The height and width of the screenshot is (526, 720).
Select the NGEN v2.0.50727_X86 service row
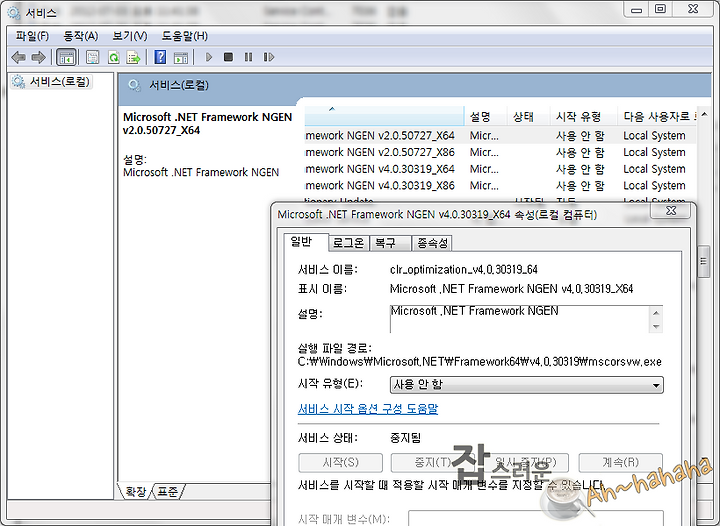[501, 152]
